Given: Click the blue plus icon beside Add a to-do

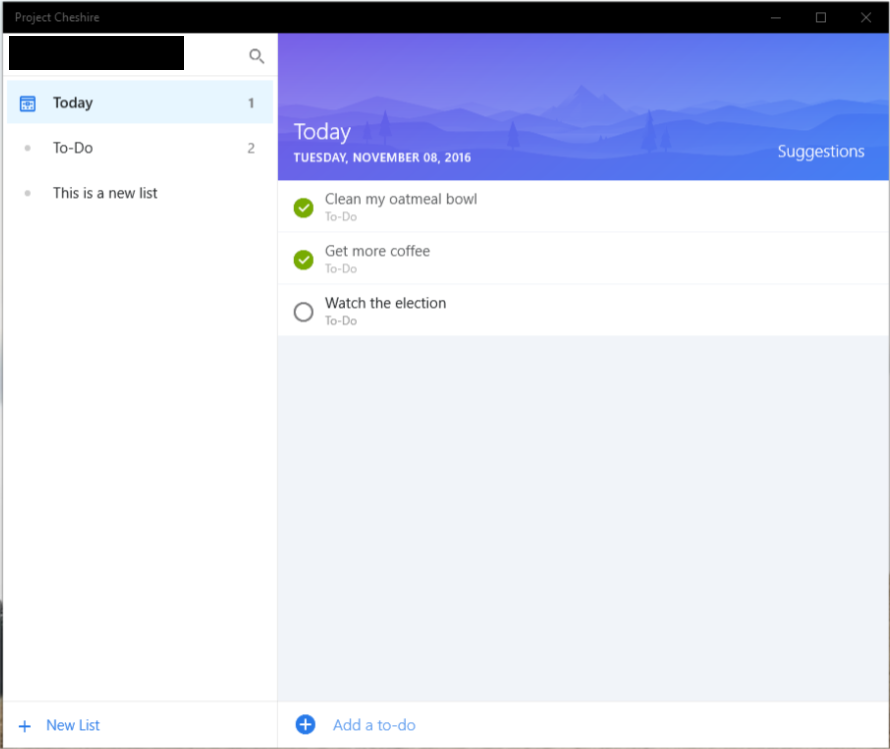Looking at the screenshot, I should point(305,724).
